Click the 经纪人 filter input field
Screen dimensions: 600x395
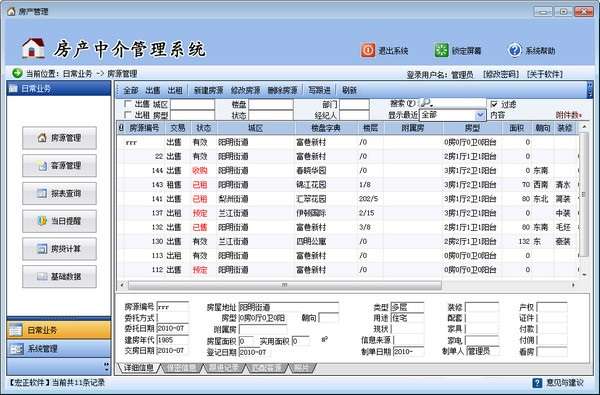point(354,115)
